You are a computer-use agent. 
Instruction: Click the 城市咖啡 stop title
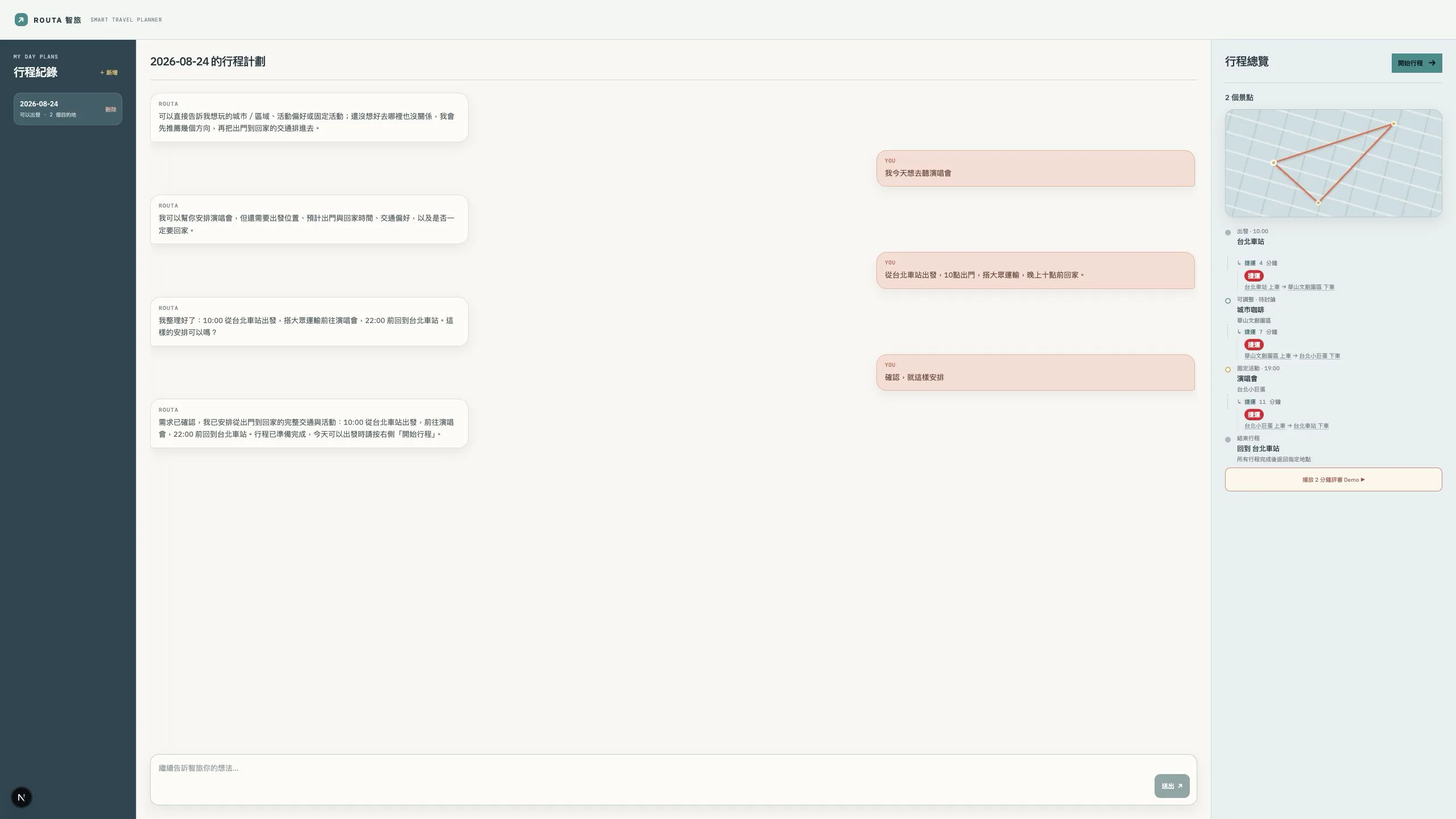(x=1250, y=310)
